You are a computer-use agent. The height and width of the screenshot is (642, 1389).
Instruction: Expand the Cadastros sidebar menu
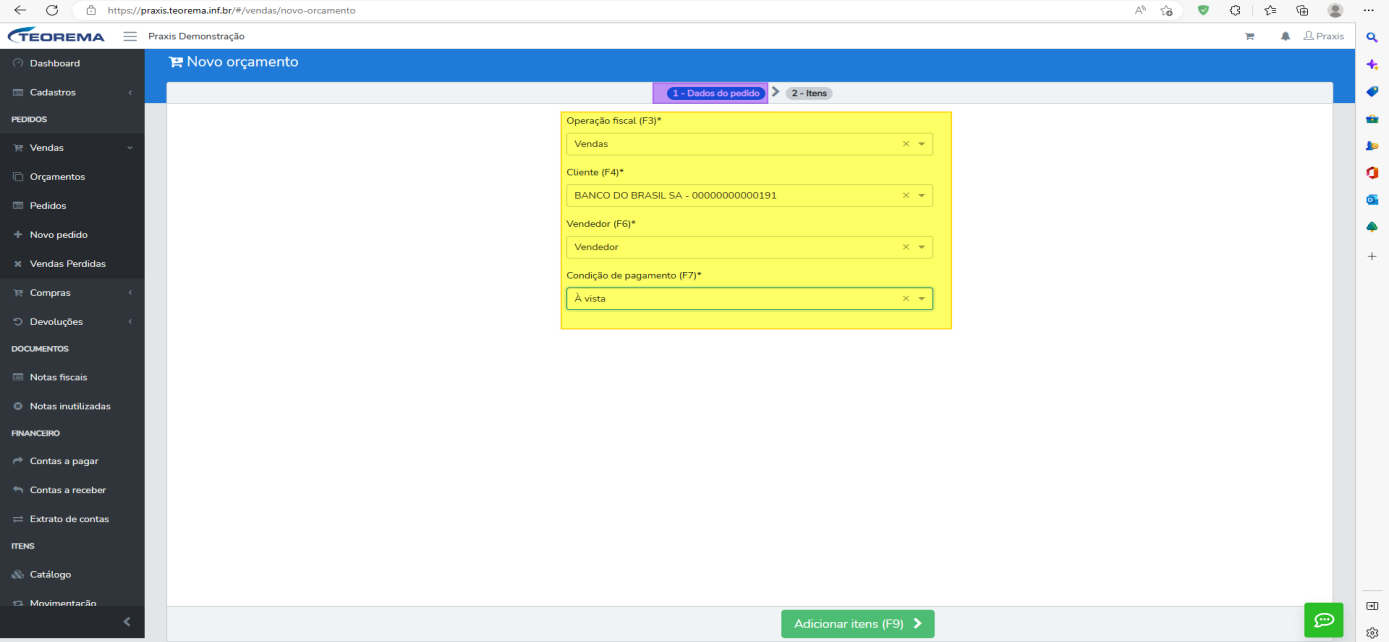coord(72,92)
